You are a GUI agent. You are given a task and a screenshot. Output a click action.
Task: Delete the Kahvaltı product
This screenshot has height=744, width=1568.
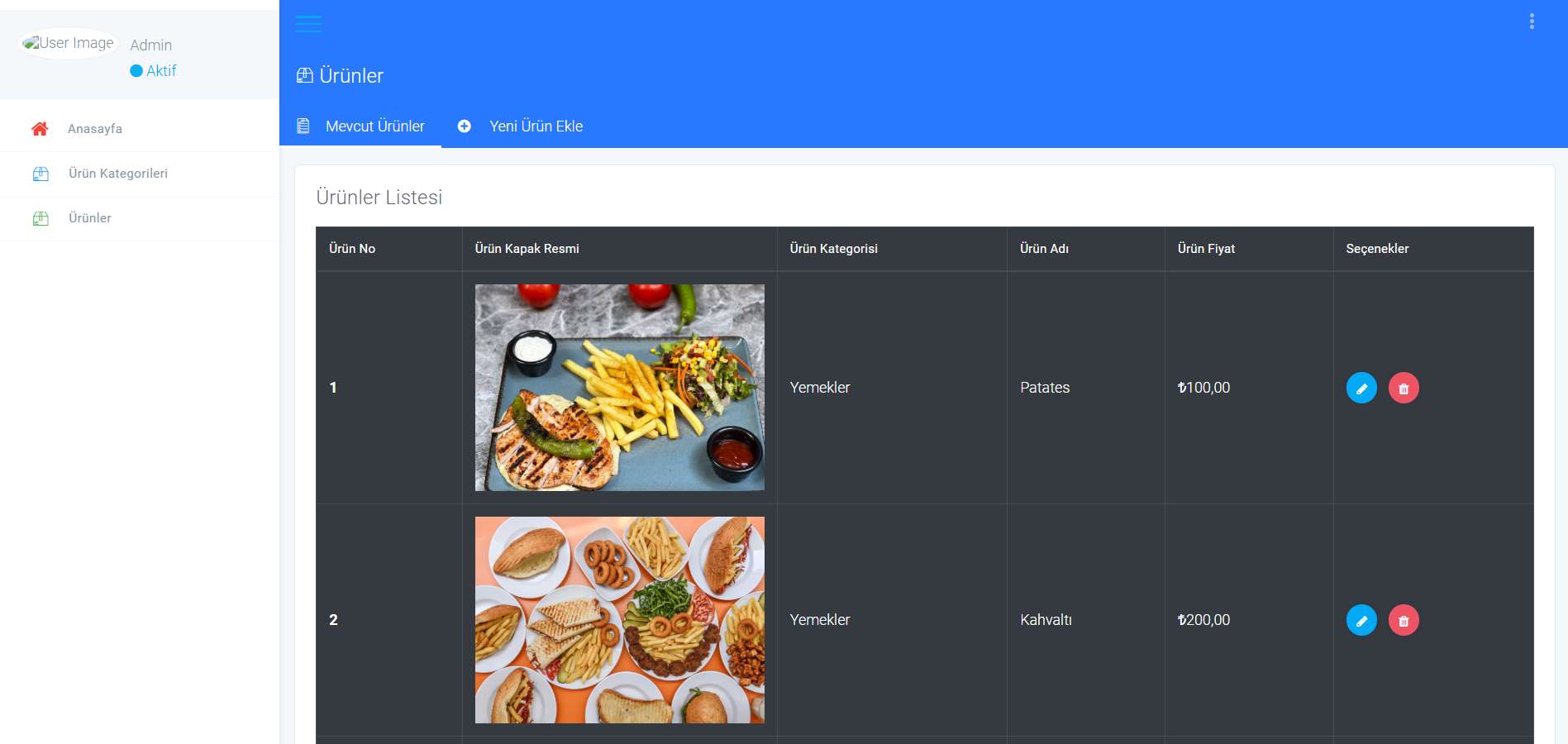(1403, 620)
